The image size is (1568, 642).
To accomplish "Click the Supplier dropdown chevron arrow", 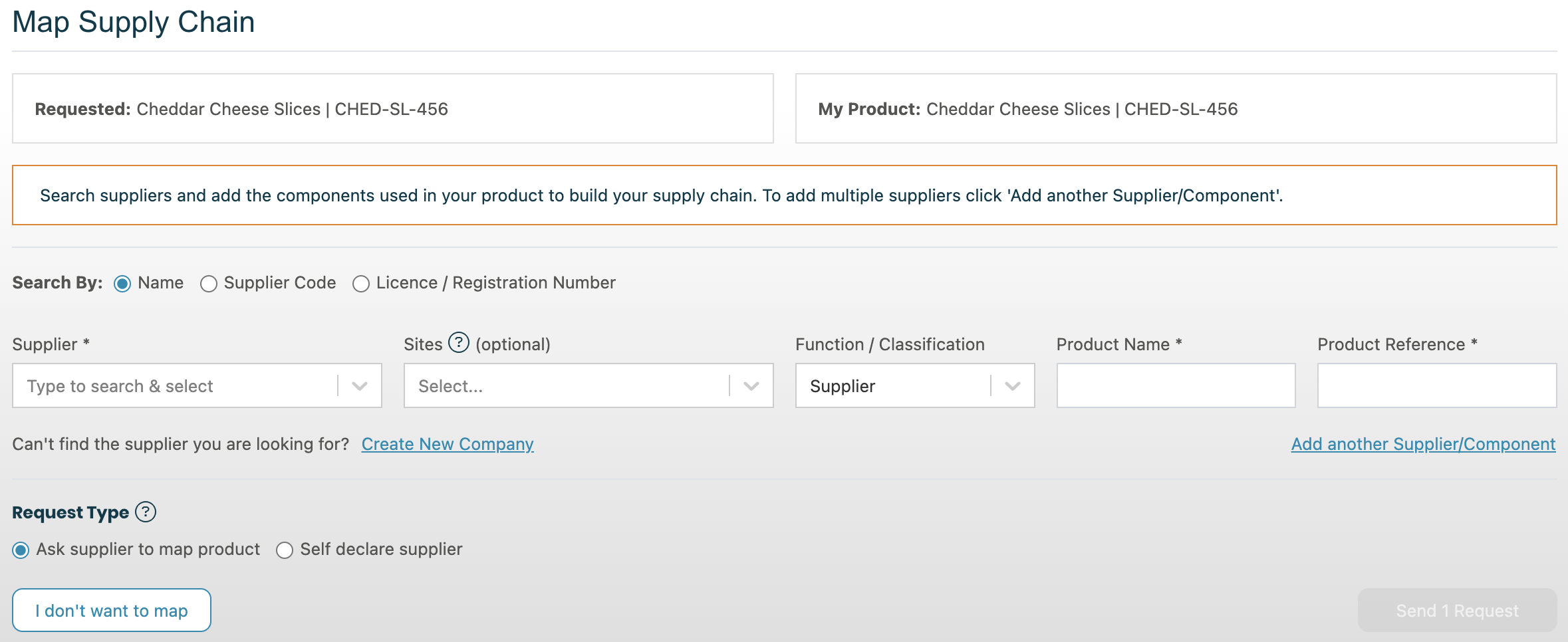I will [360, 385].
